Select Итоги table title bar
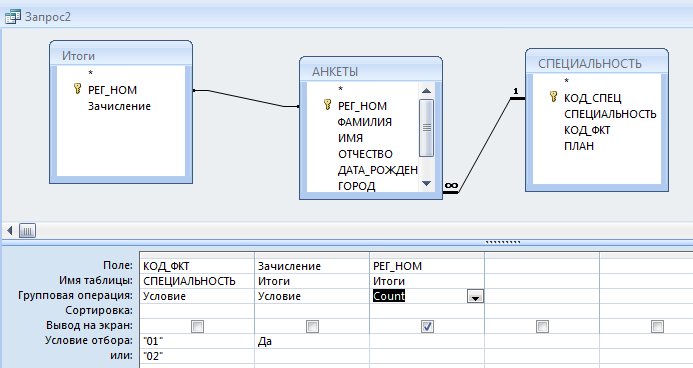 point(121,56)
